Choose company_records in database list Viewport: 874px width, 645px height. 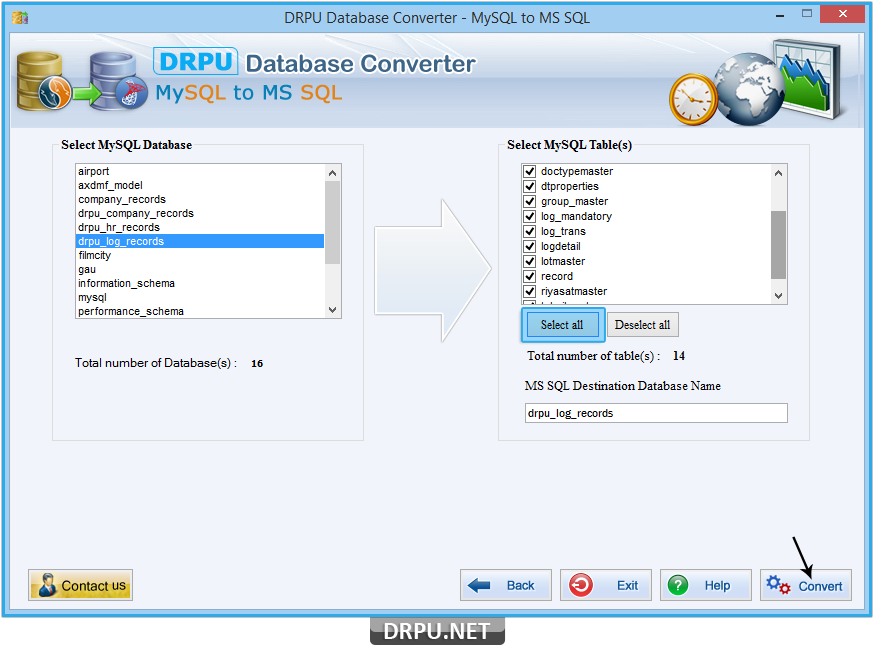click(200, 199)
